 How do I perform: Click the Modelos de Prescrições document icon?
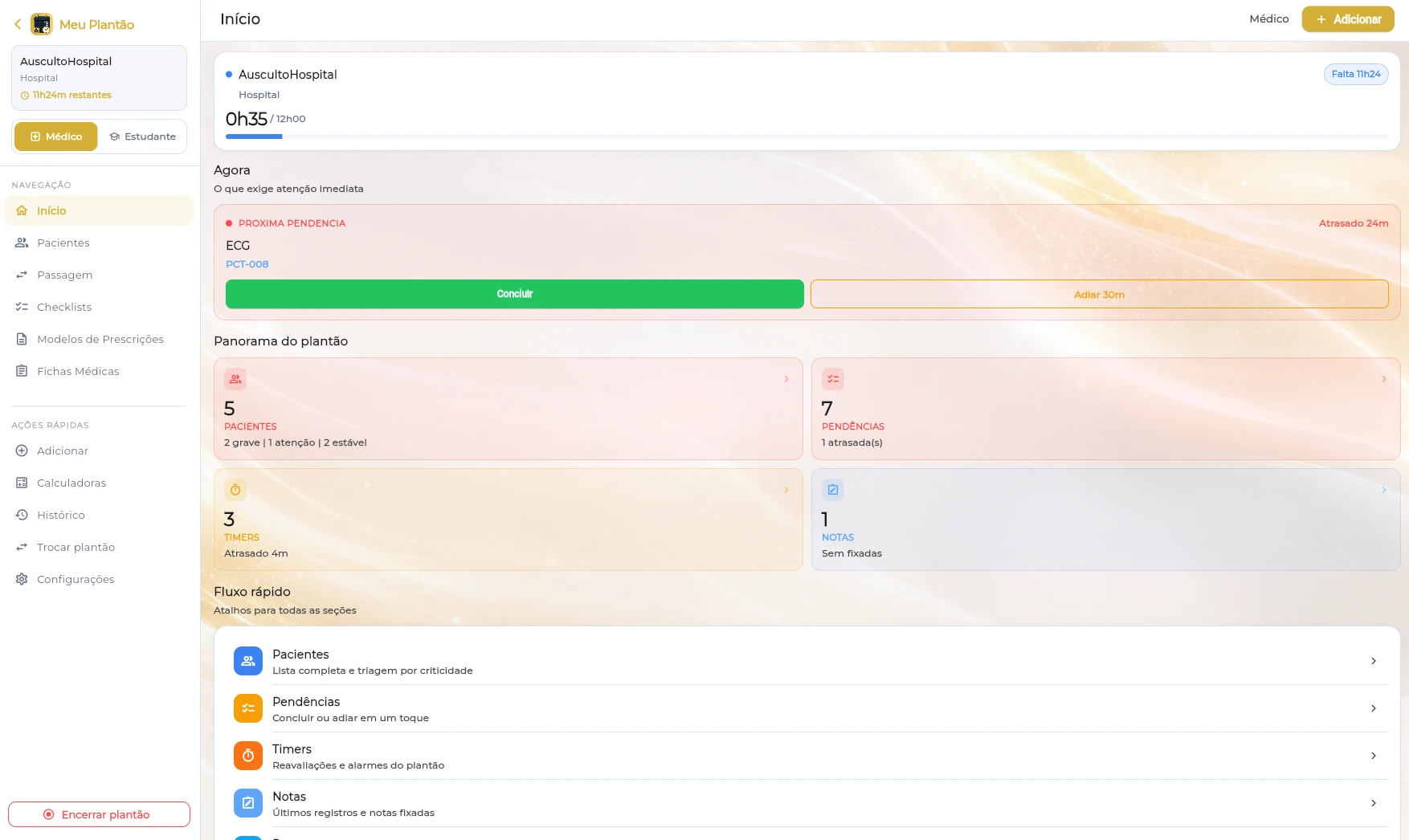point(22,339)
